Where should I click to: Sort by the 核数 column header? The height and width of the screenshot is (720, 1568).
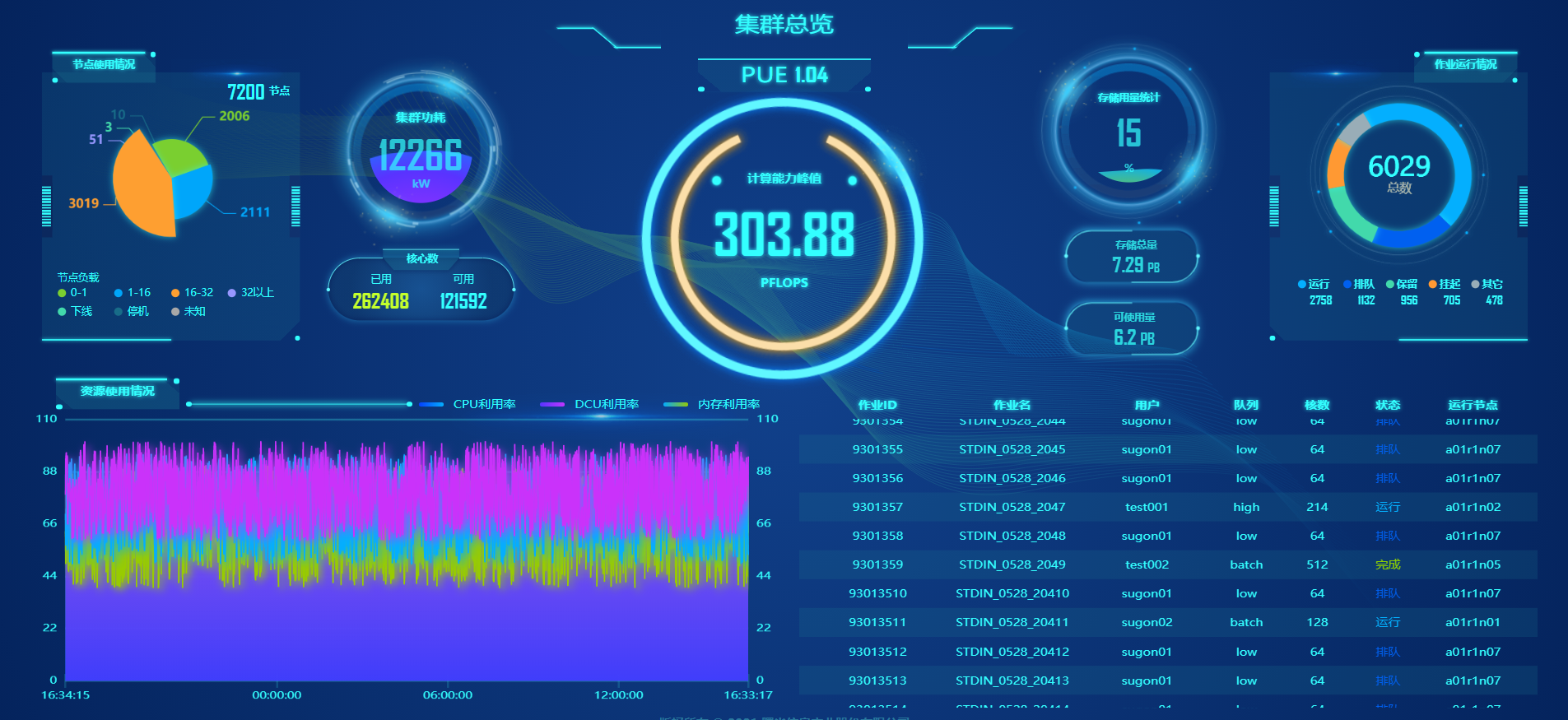pyautogui.click(x=1317, y=405)
